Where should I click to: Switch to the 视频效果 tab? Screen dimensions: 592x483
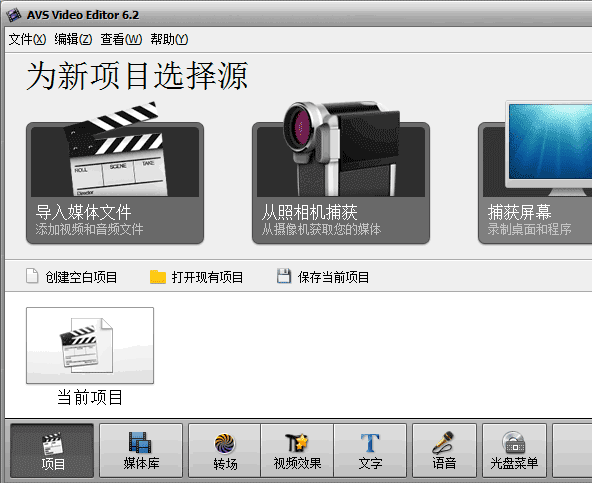click(297, 451)
